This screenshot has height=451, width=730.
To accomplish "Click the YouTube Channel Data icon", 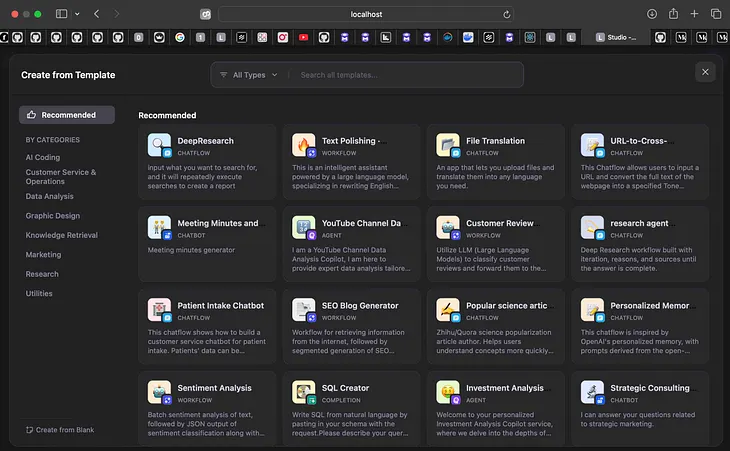I will [x=304, y=227].
